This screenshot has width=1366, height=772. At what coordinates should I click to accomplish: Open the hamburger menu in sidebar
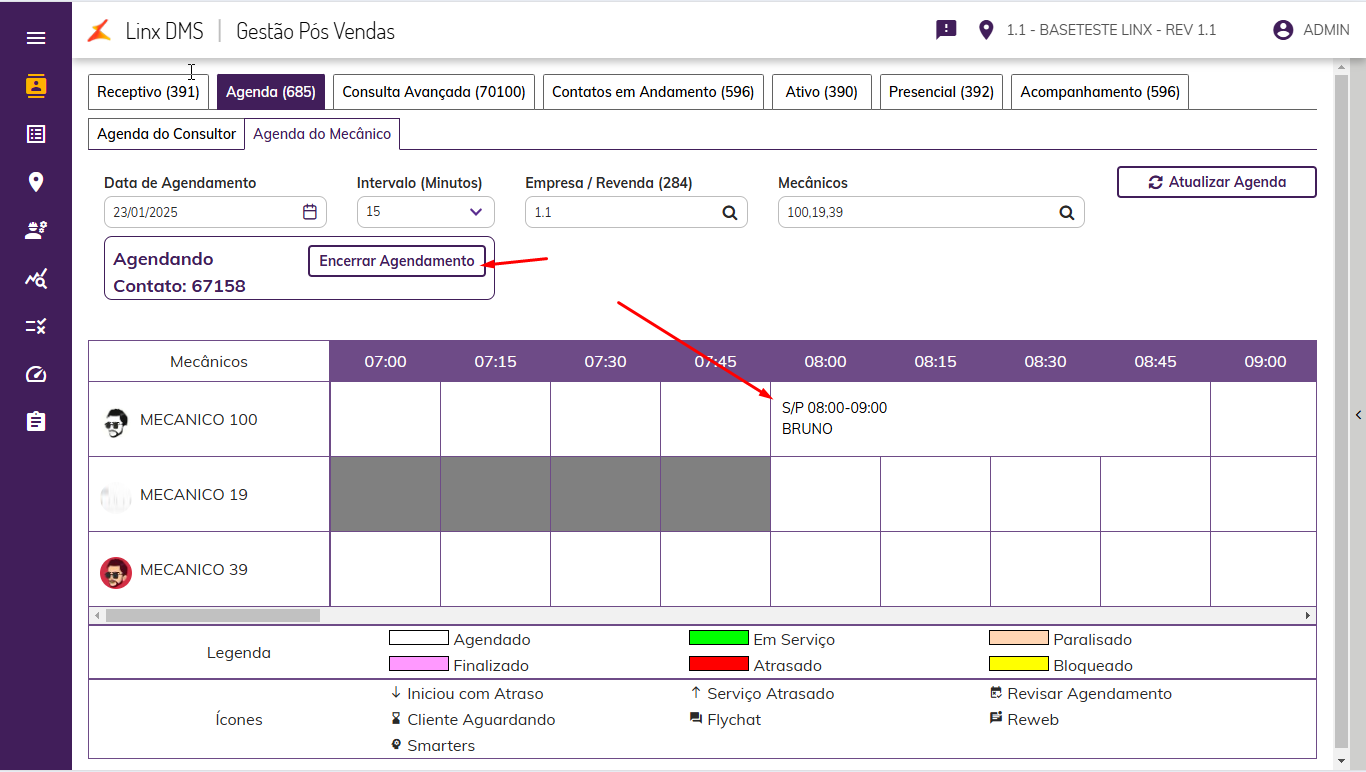[x=36, y=38]
